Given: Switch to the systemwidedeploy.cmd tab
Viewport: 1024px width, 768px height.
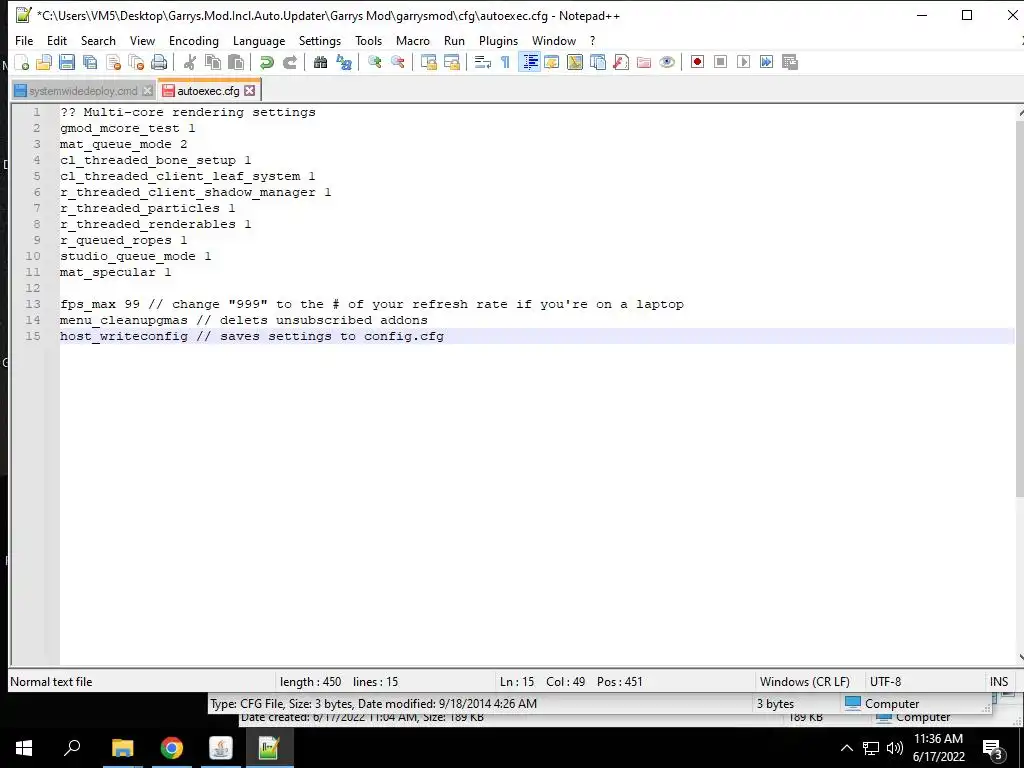Looking at the screenshot, I should click(83, 91).
